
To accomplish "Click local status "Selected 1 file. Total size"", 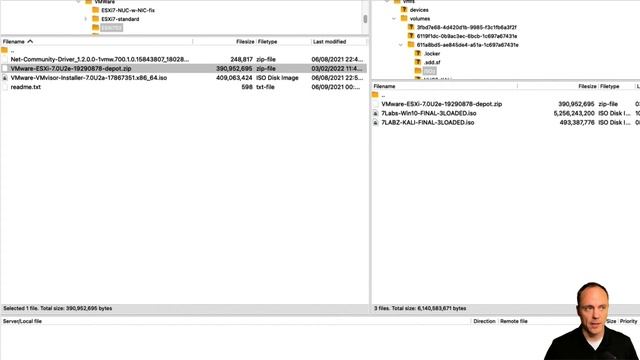I will (58, 309).
